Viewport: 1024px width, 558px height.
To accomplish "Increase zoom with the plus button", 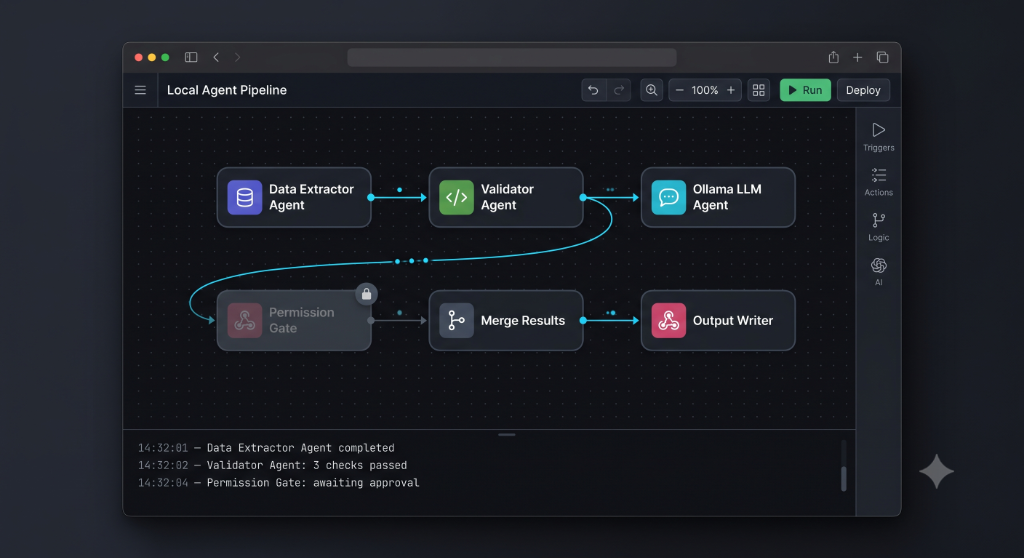I will pyautogui.click(x=731, y=90).
